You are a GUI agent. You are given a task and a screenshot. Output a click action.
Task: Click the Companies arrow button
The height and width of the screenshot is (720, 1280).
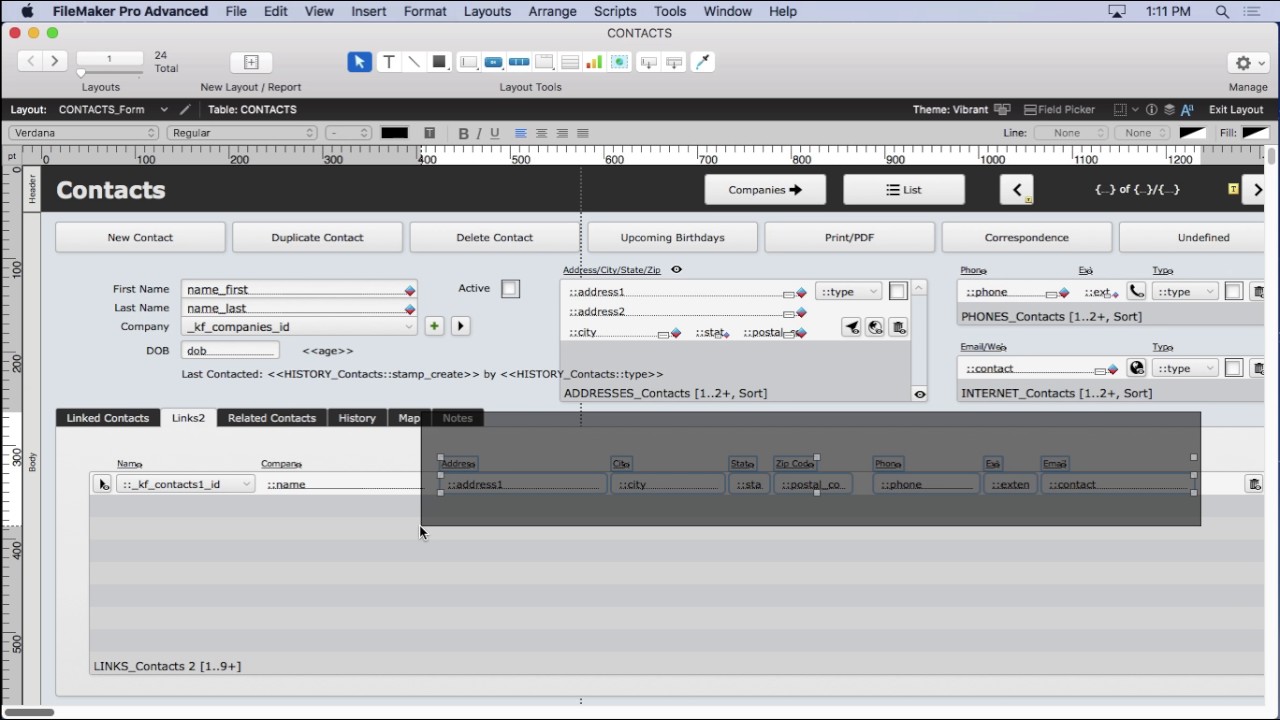[765, 190]
